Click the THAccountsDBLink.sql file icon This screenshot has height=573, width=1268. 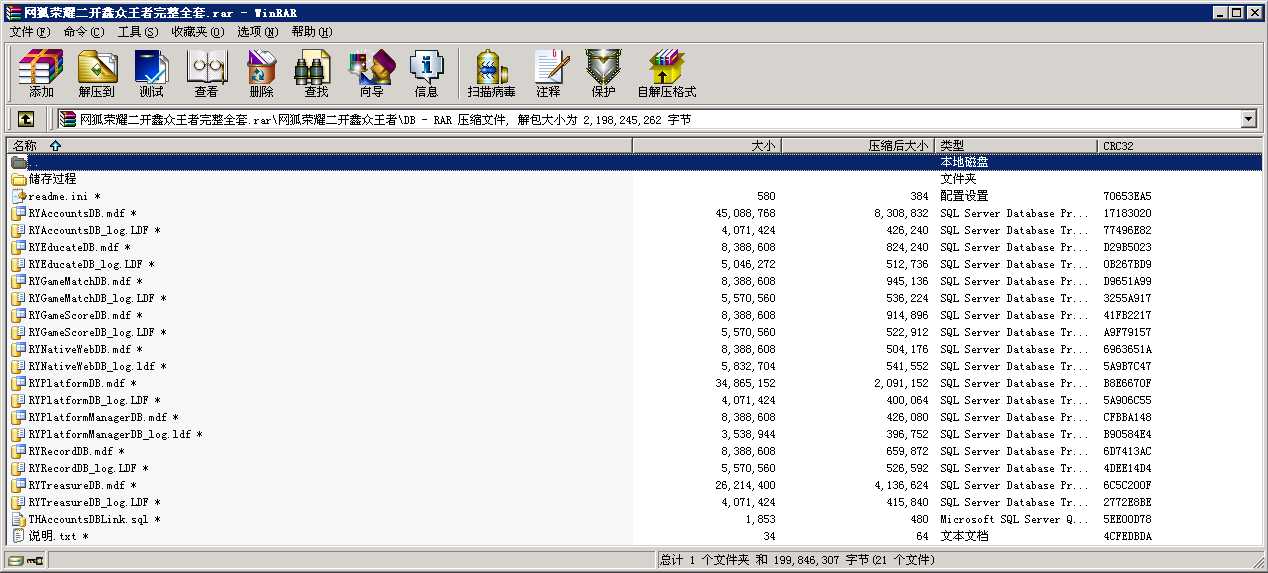pos(19,519)
